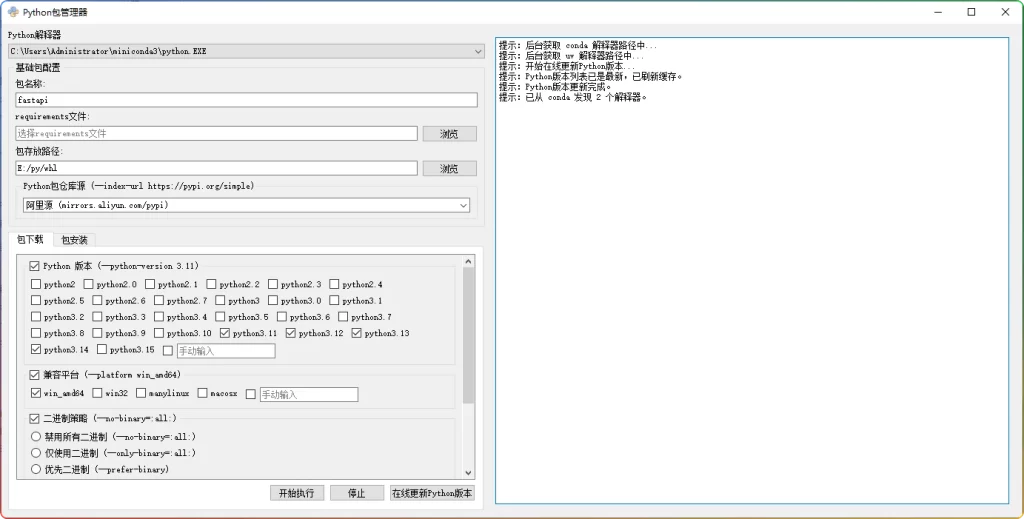
Task: Maximize the Python包管理器 window
Action: [x=971, y=12]
